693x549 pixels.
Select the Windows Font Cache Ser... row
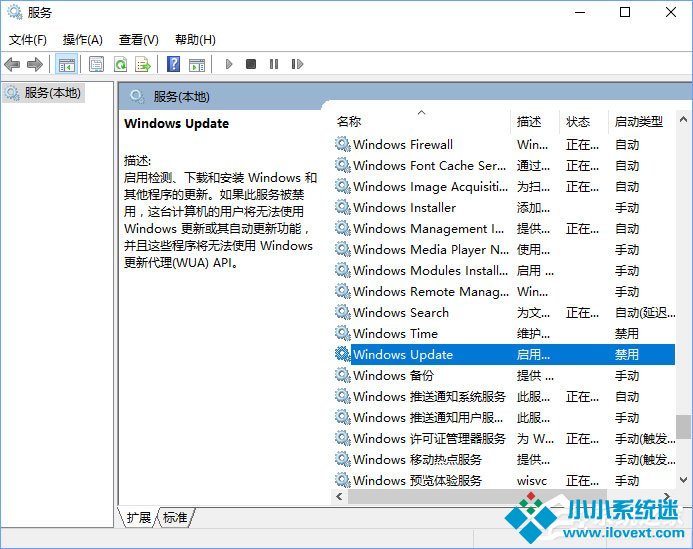click(504, 165)
